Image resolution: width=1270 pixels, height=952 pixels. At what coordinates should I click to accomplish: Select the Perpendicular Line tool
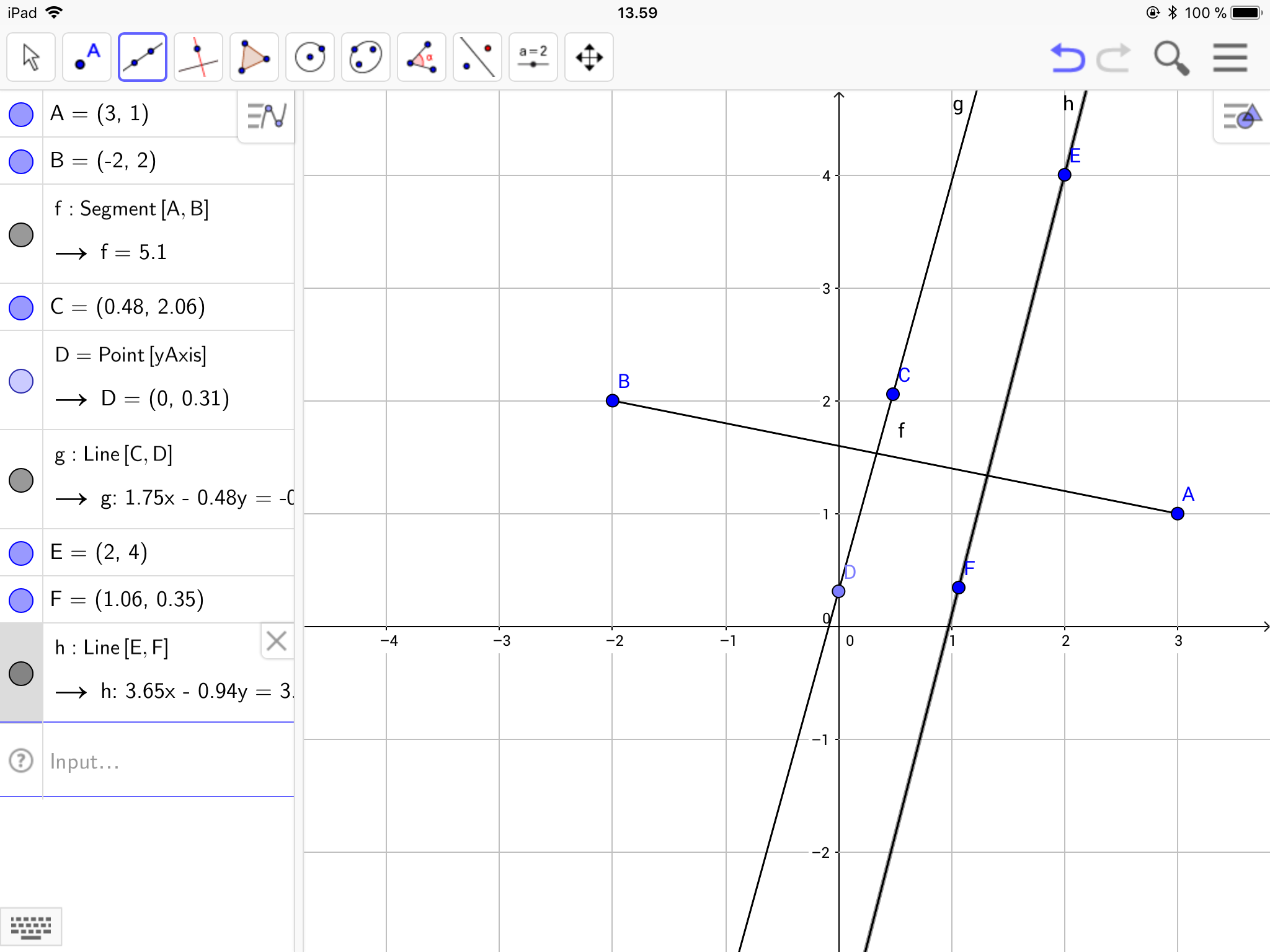198,58
